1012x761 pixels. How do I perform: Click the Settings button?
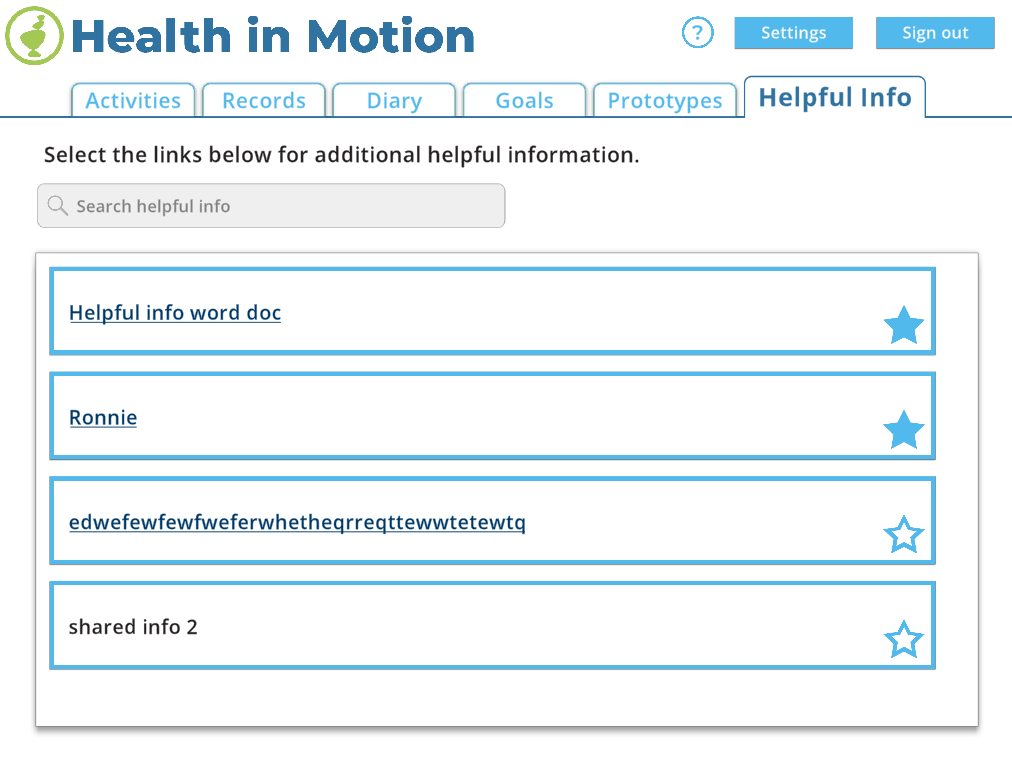tap(793, 33)
